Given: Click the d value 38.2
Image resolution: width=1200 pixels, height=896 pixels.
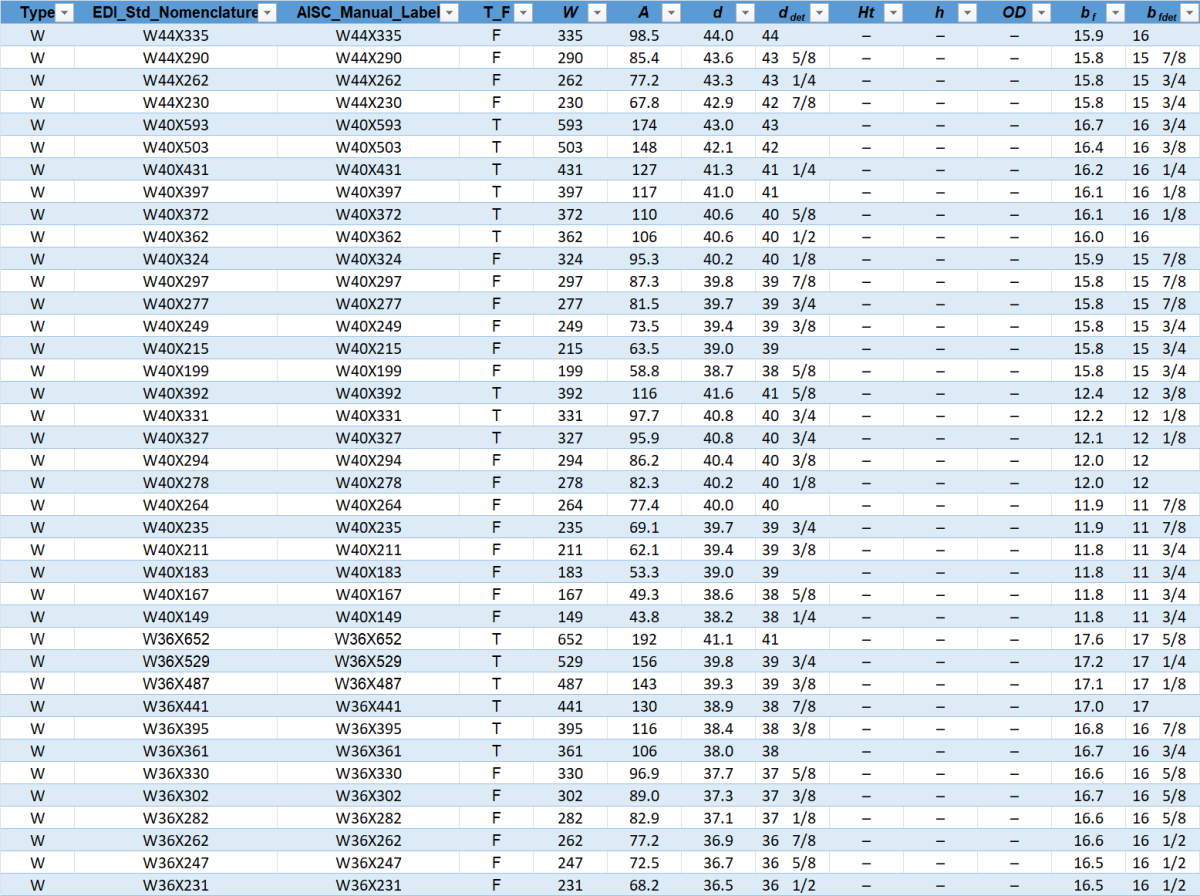Looking at the screenshot, I should click(718, 617).
